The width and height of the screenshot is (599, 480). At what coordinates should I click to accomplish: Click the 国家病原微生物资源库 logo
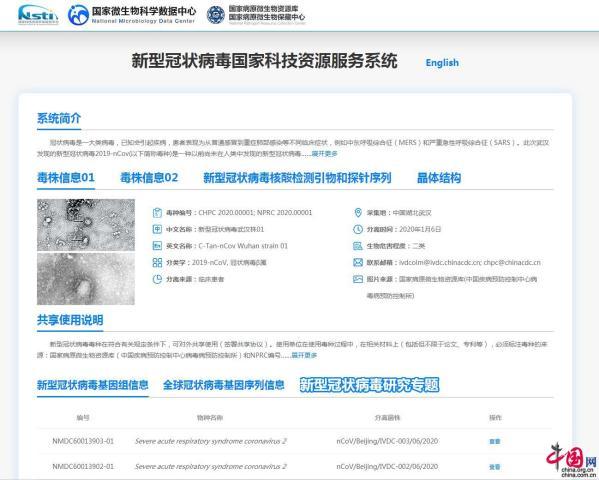pyautogui.click(x=256, y=15)
